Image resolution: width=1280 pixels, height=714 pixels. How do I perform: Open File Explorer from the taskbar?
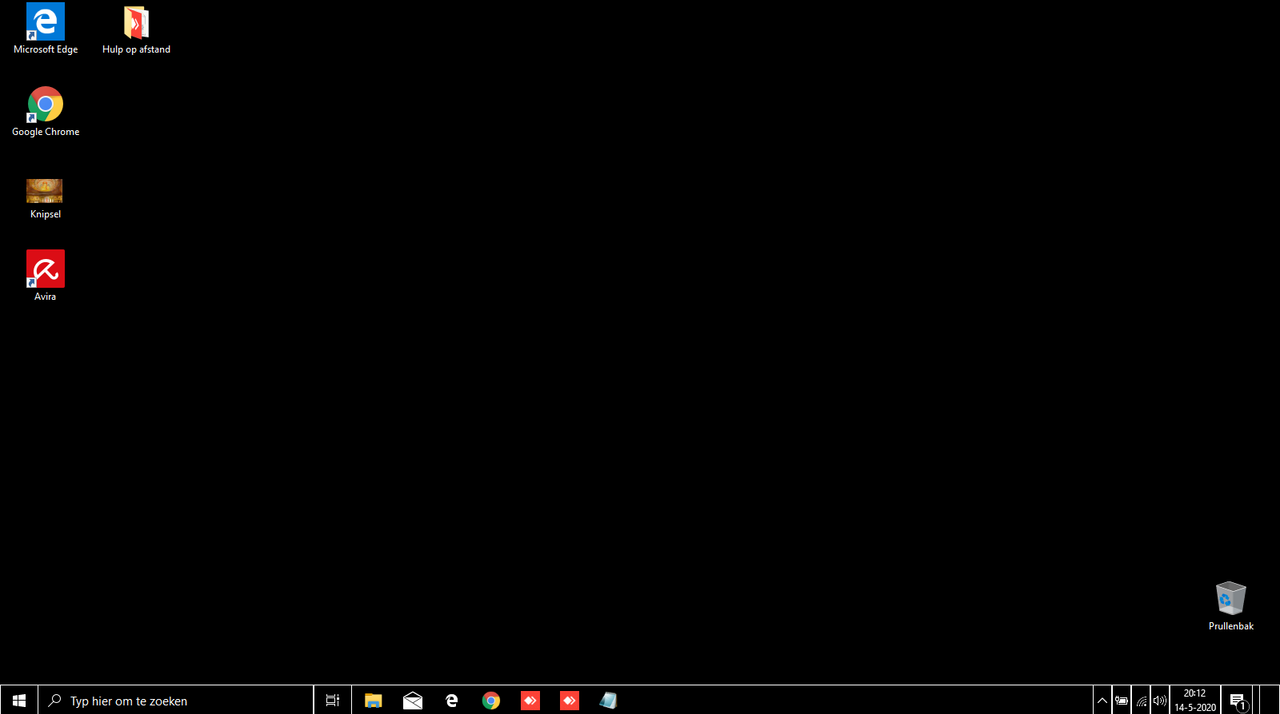(x=373, y=700)
